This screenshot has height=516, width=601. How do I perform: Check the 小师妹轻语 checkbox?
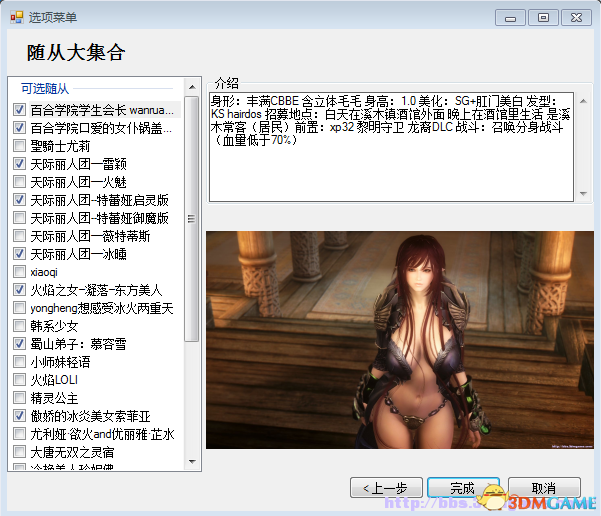19,362
